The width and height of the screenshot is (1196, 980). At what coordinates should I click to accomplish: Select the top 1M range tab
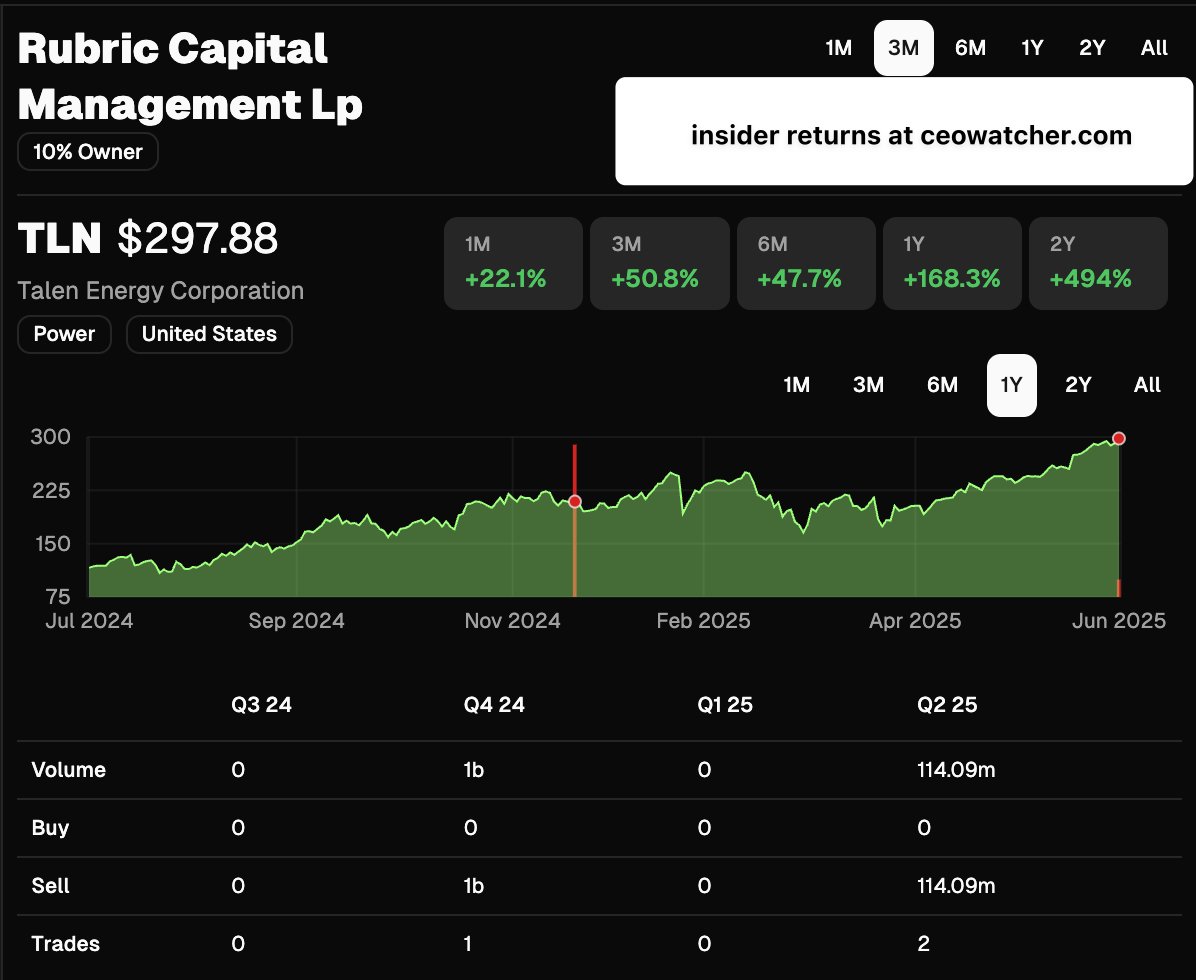[838, 48]
